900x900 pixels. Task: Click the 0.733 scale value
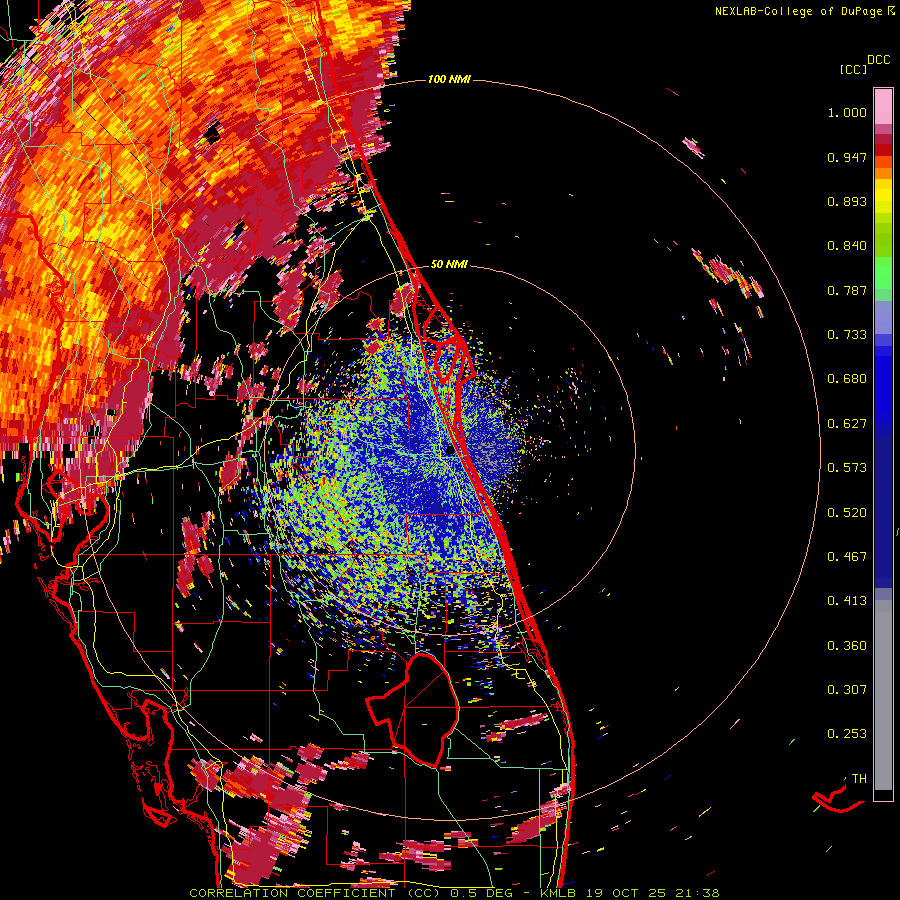pyautogui.click(x=847, y=335)
